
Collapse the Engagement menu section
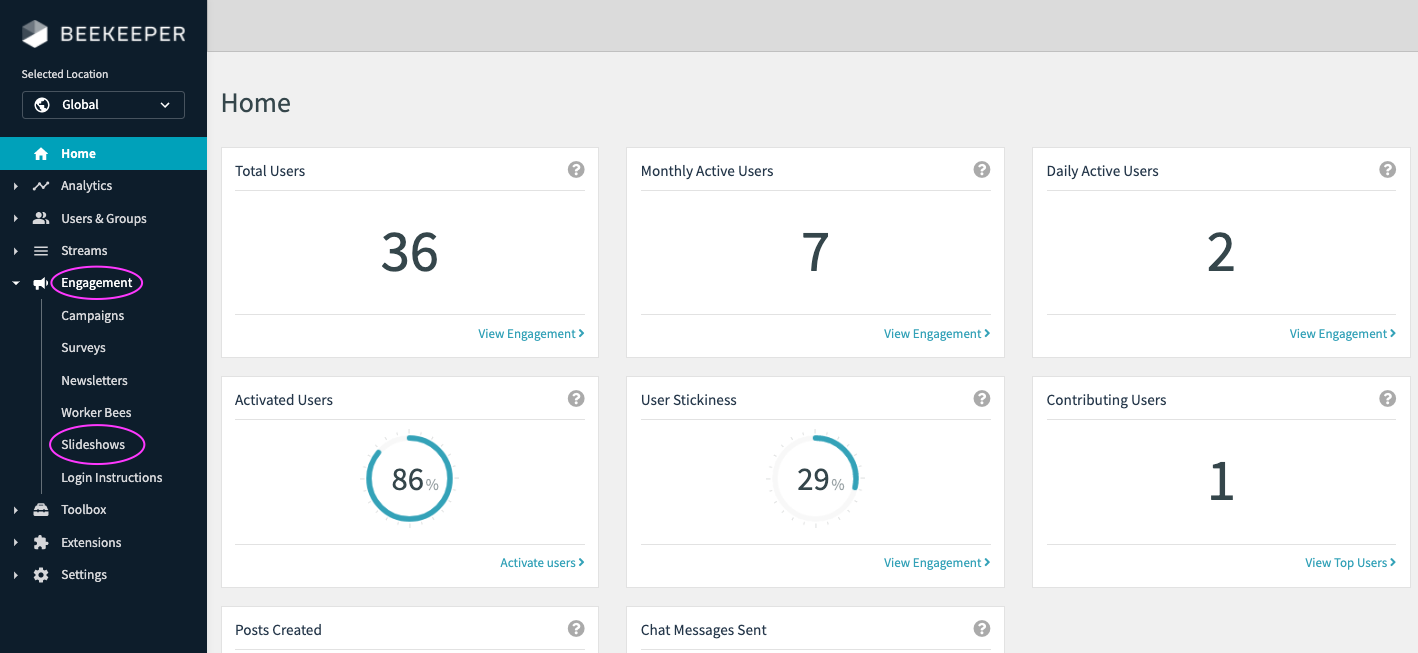tap(16, 283)
